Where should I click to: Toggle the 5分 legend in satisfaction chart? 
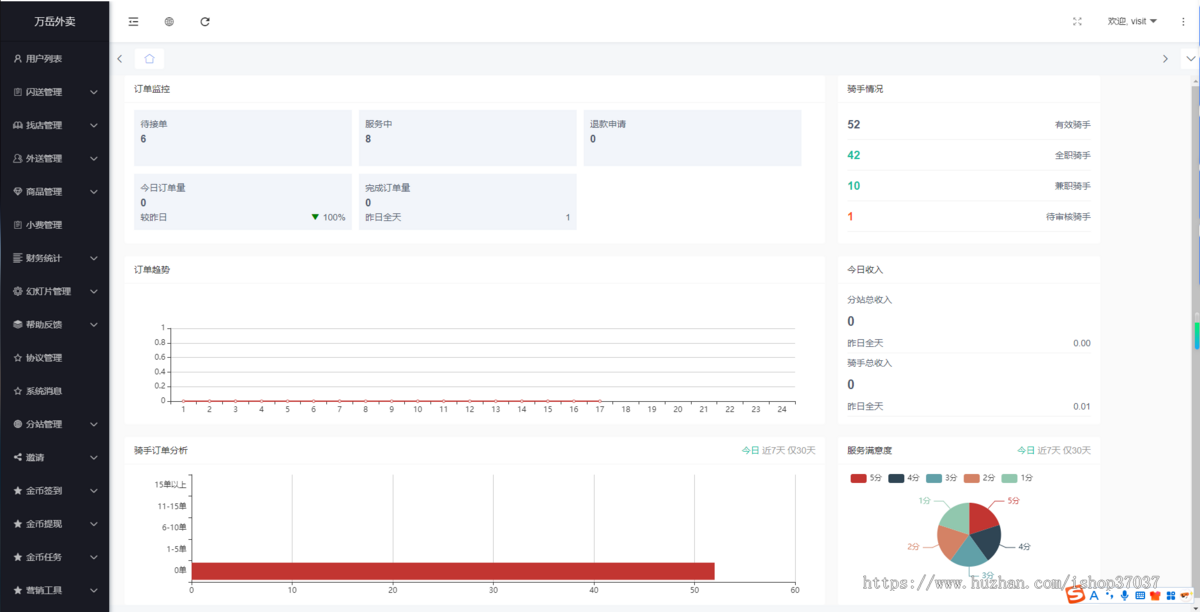[866, 478]
